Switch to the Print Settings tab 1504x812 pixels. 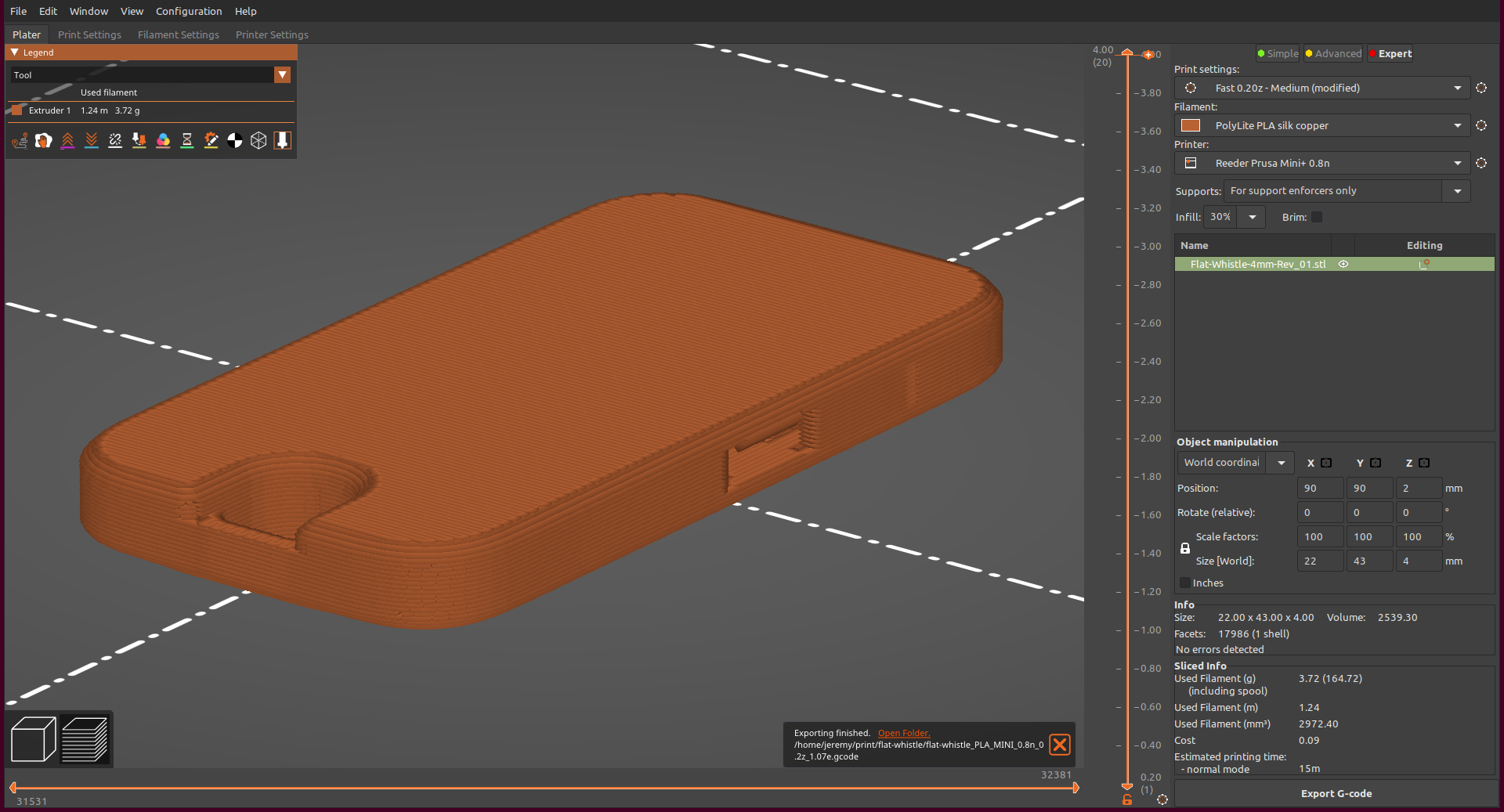[x=89, y=34]
